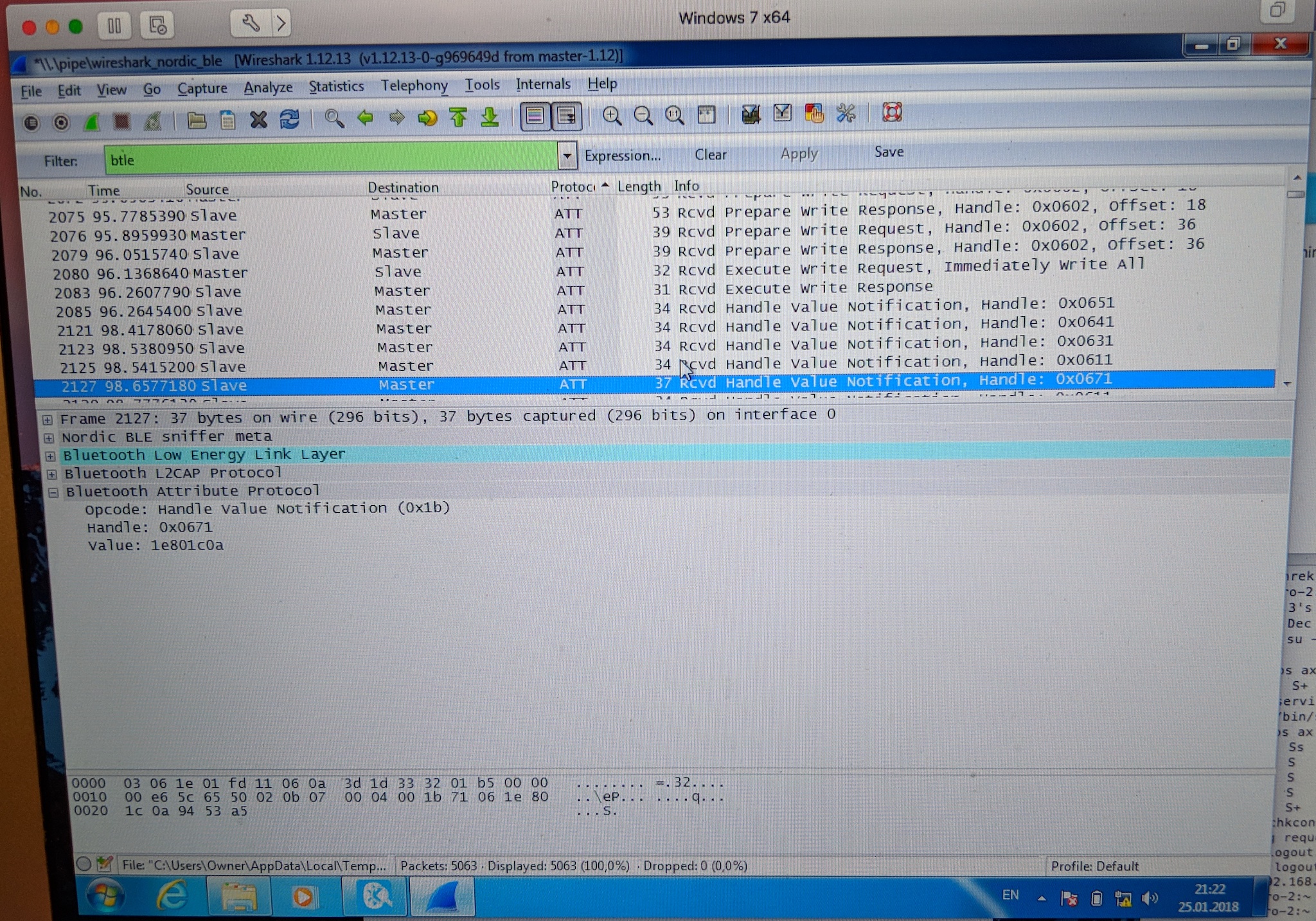
Task: Select the Value: 1e801c0a field
Action: tap(156, 546)
